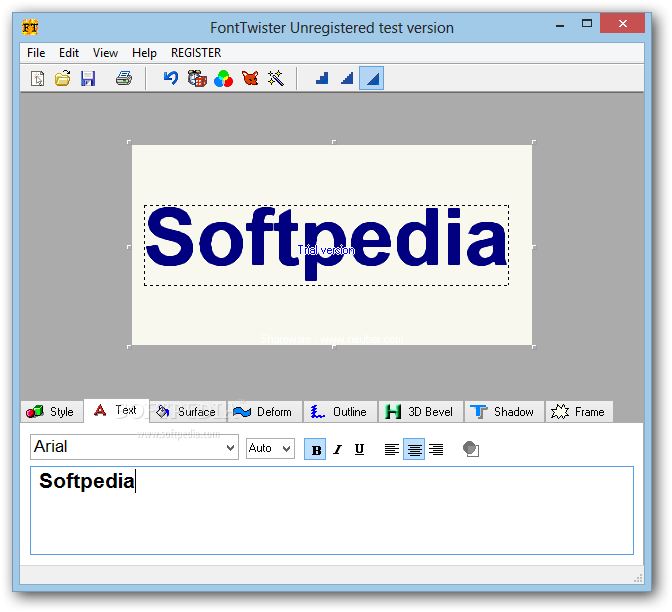Image resolution: width=672 pixels, height=612 pixels.
Task: Toggle underline formatting
Action: pyautogui.click(x=360, y=449)
